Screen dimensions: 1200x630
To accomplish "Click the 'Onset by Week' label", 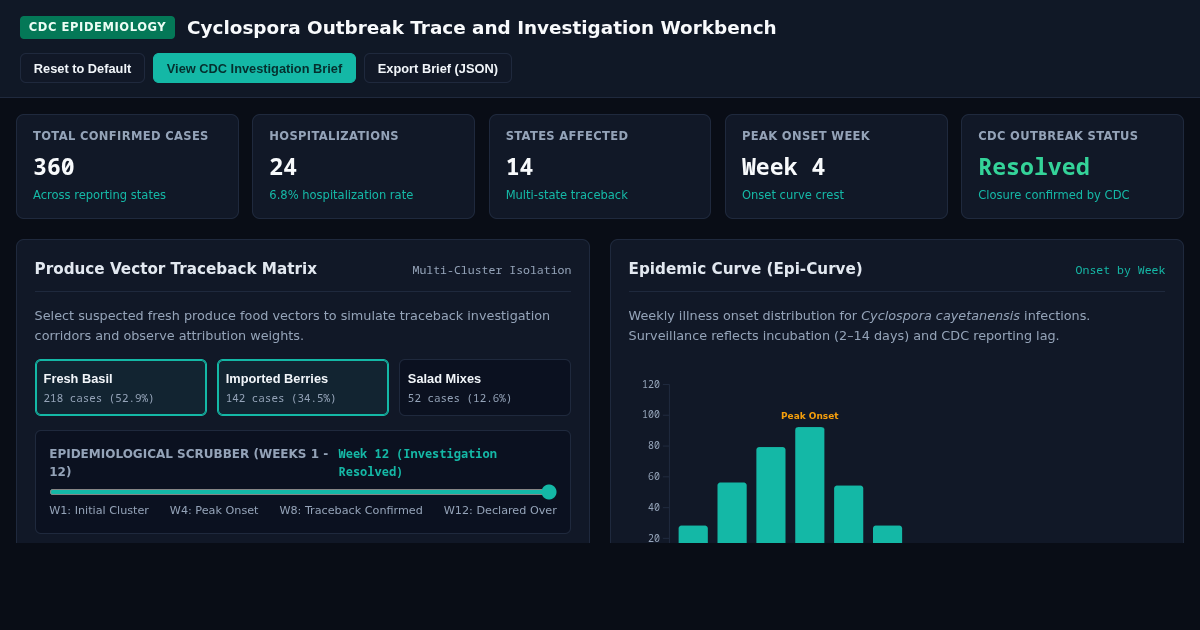I will [1120, 270].
